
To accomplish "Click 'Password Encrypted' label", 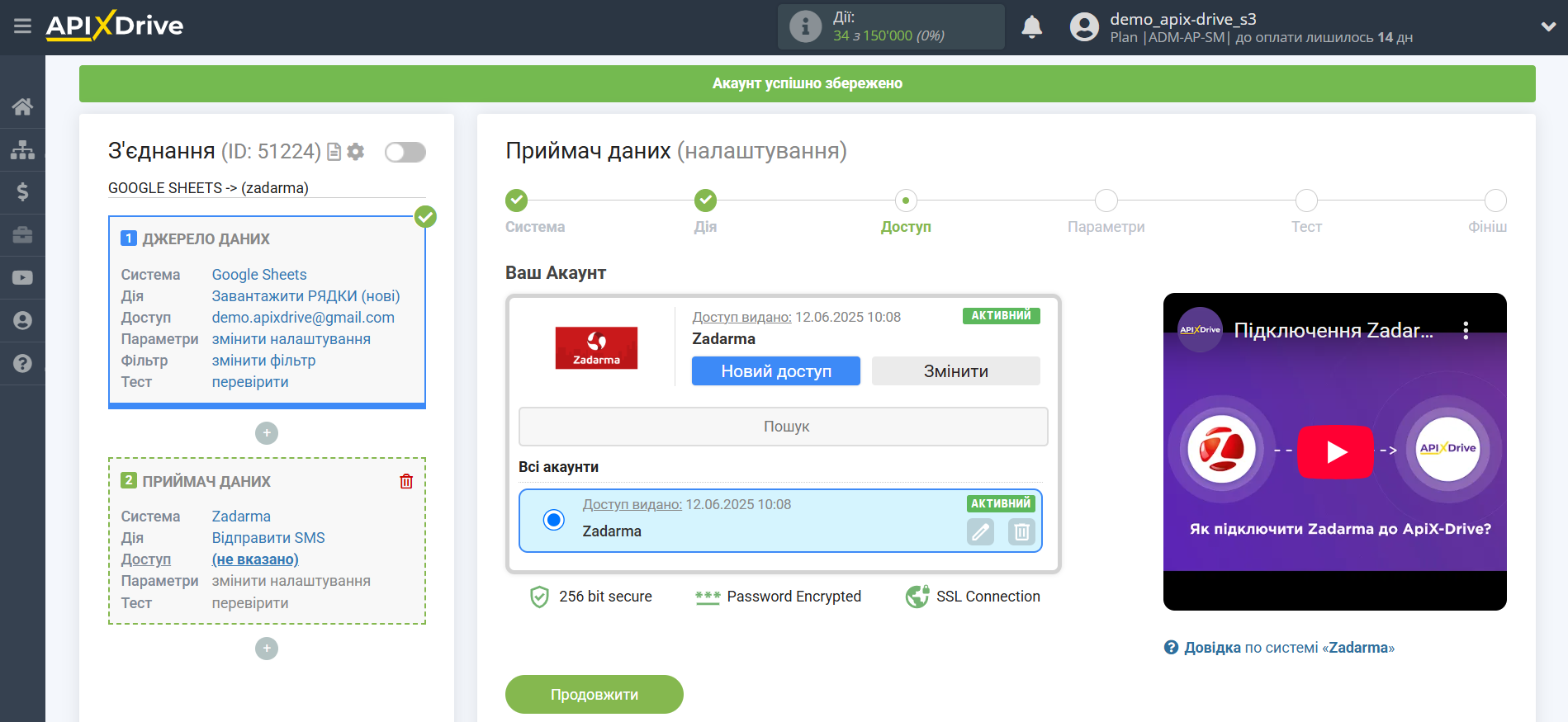I will pos(793,597).
